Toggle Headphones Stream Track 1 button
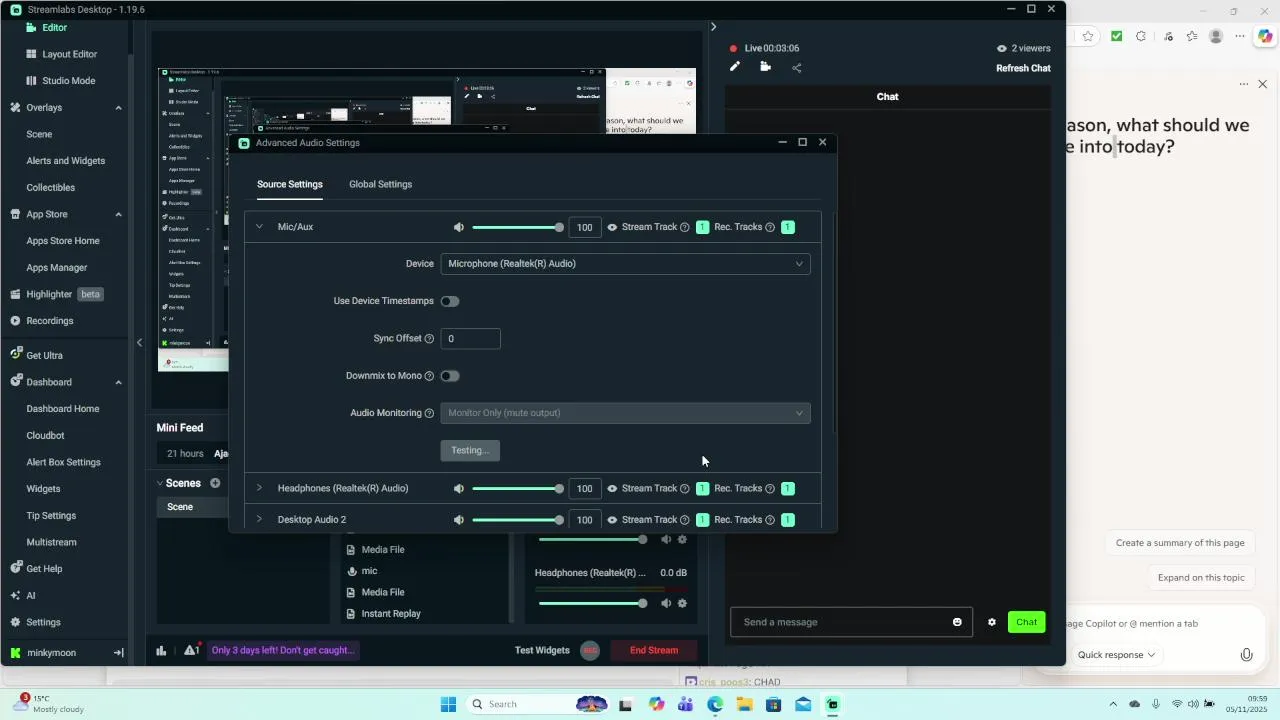The width and height of the screenshot is (1280, 720). 702,489
